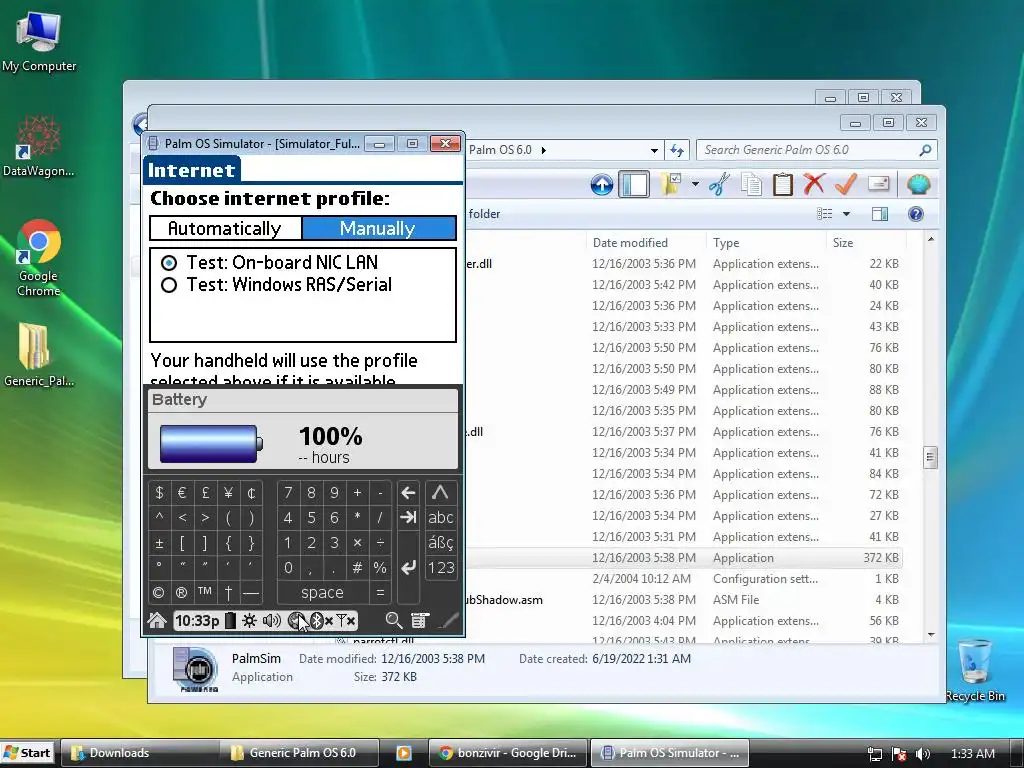
Task: Open the Palm menu icon beside the magnifier
Action: [420, 620]
